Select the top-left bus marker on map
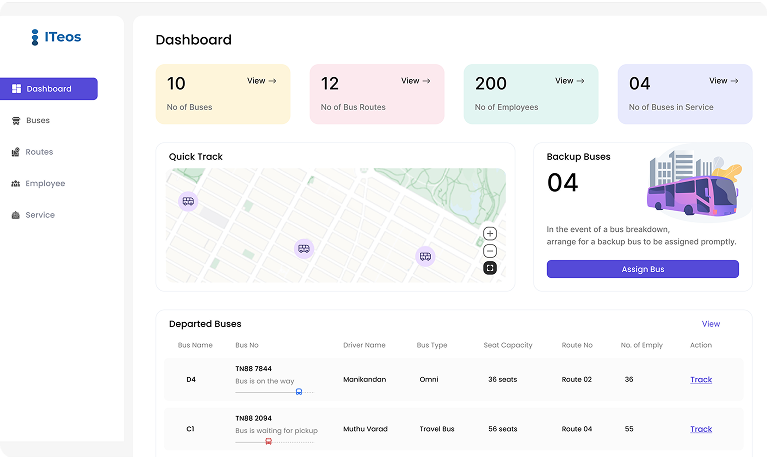Image resolution: width=768 pixels, height=458 pixels. click(x=188, y=201)
